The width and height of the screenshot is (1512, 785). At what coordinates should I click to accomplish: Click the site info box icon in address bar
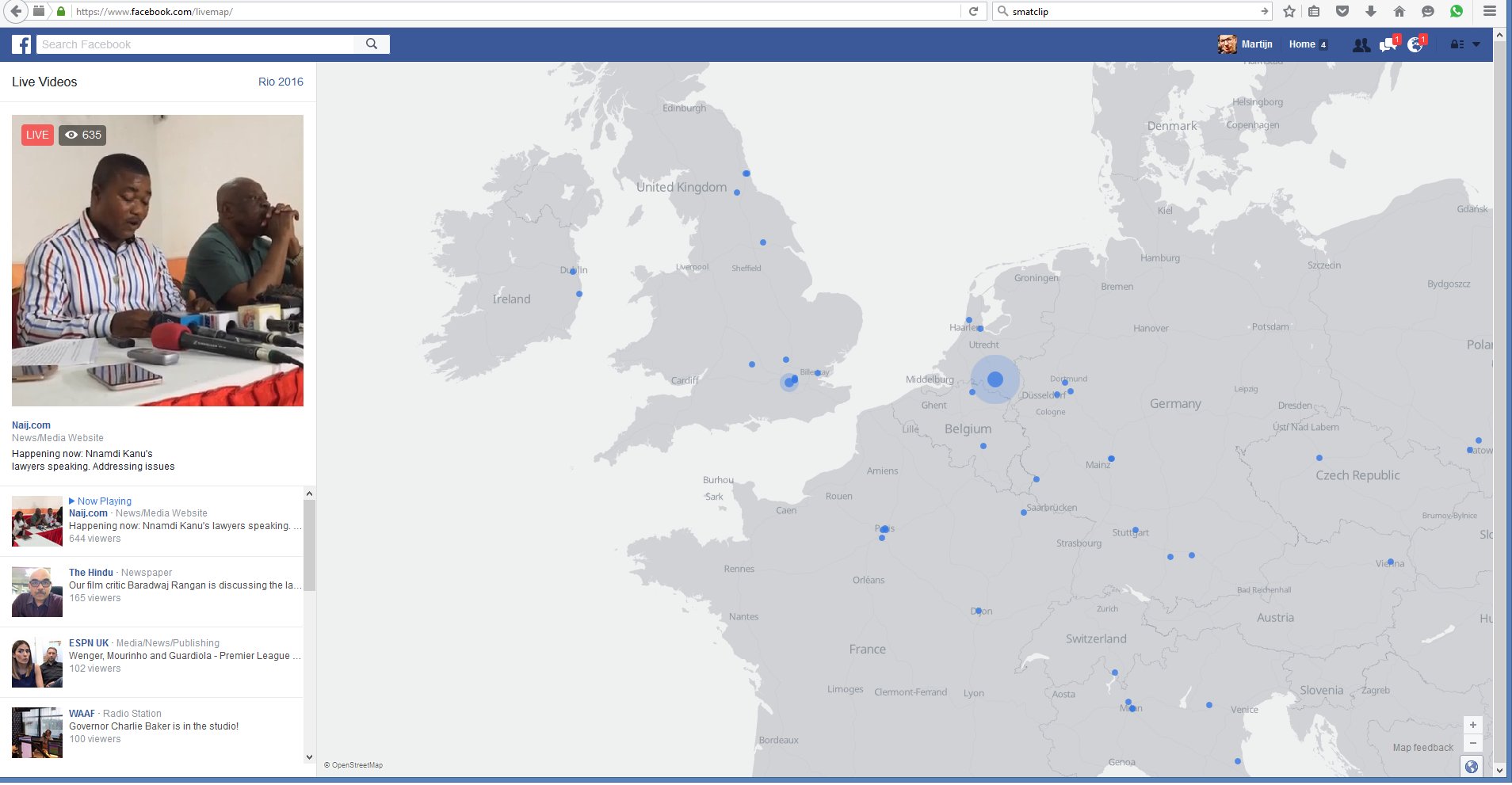coord(38,11)
